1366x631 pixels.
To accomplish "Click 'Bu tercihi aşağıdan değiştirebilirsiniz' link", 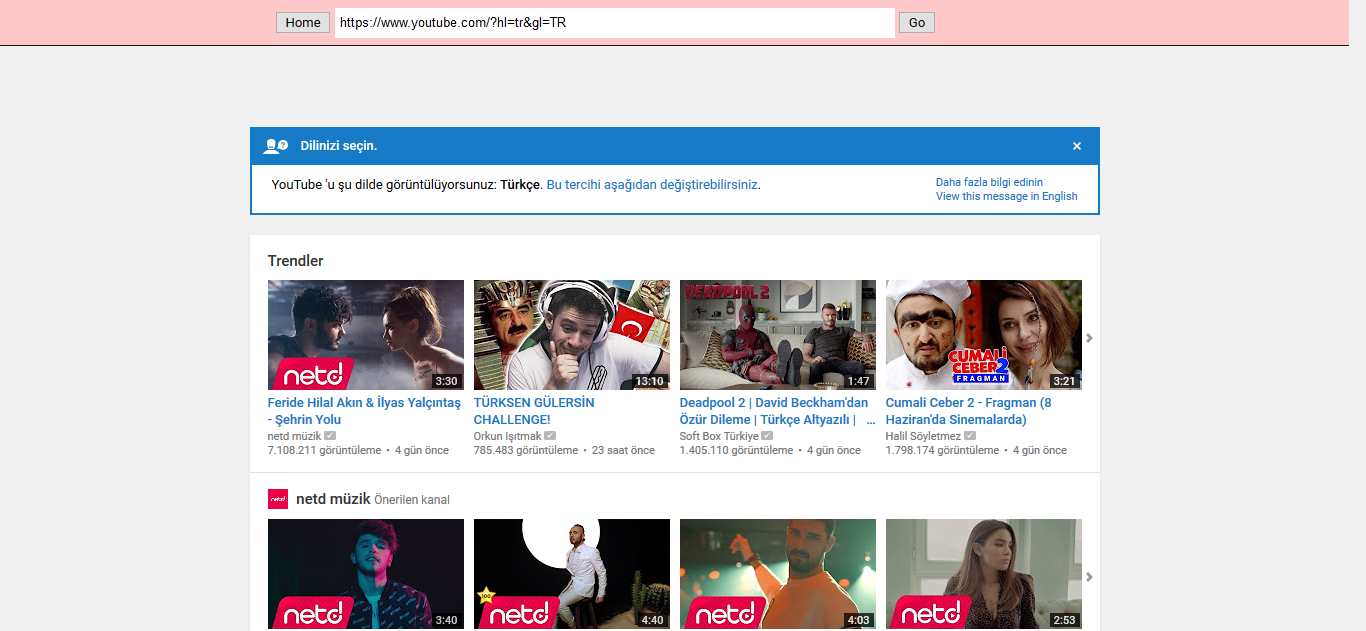I will coord(652,185).
